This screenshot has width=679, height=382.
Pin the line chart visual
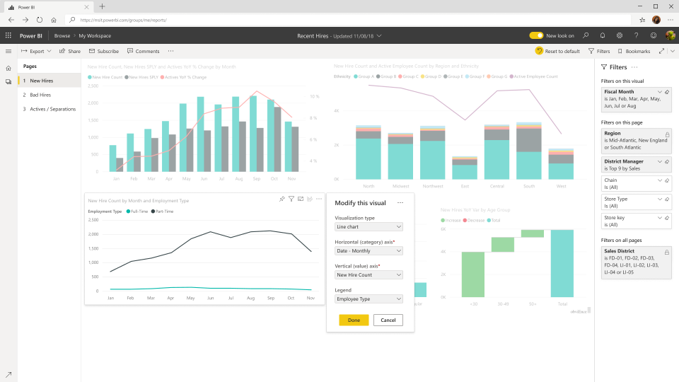[x=282, y=199]
